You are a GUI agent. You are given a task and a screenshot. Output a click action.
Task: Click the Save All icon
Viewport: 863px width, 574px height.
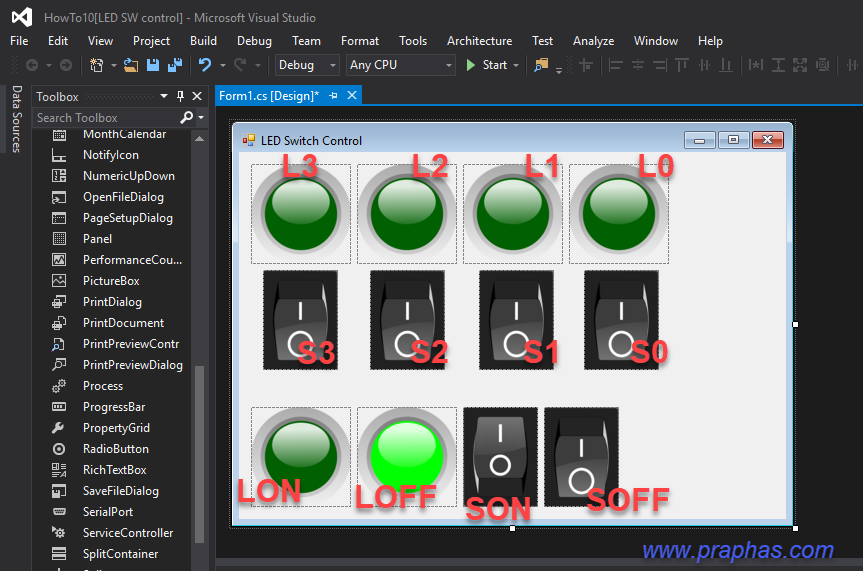point(175,65)
